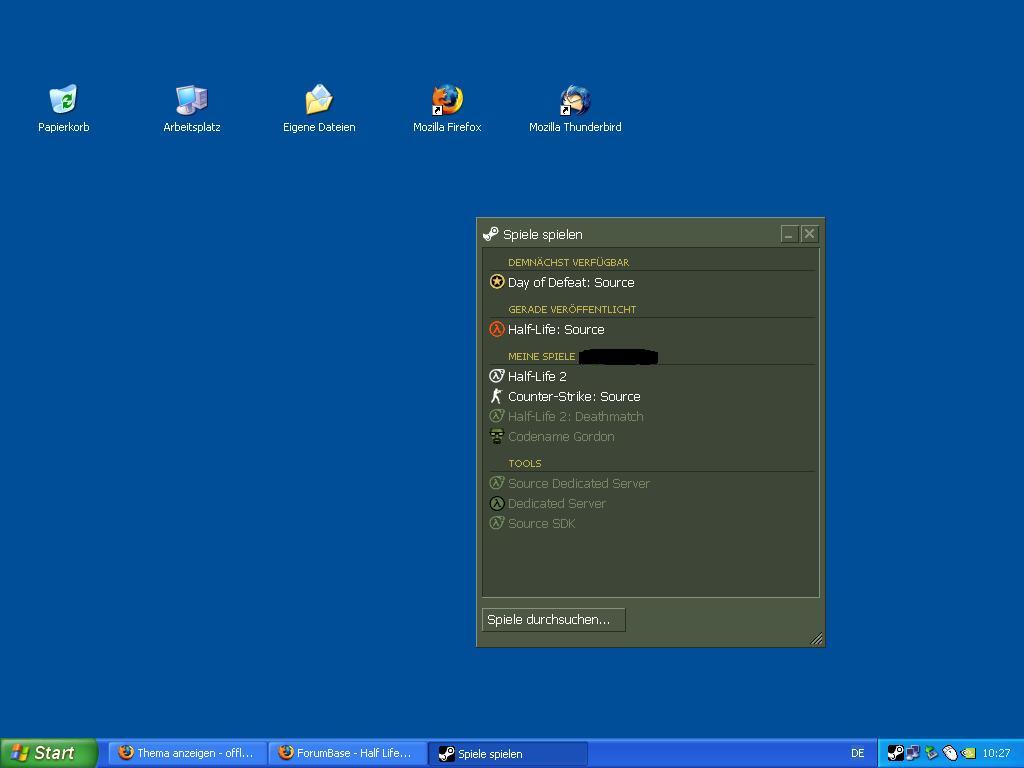Image resolution: width=1024 pixels, height=768 pixels.
Task: Click the Day of Defeat: Source star icon
Action: pyautogui.click(x=497, y=281)
